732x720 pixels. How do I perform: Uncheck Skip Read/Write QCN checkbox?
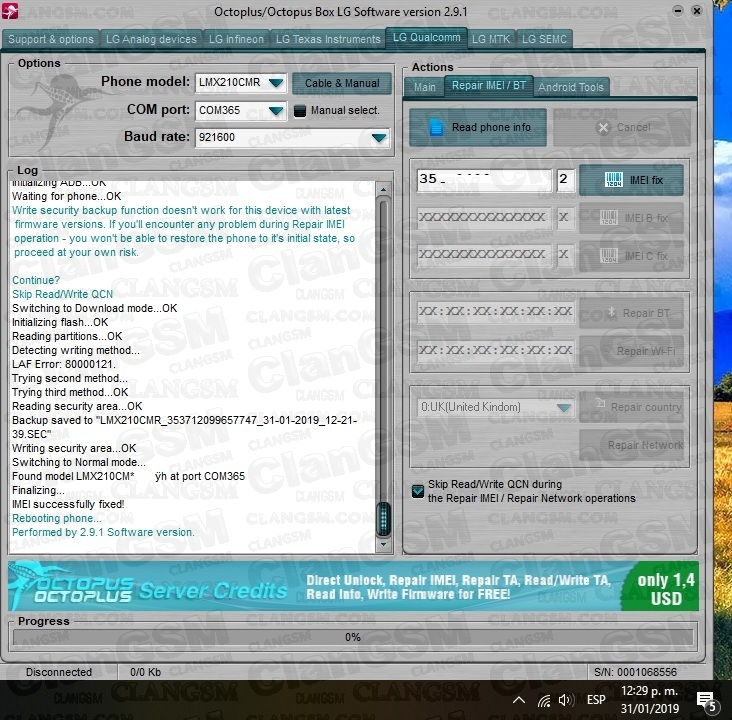pyautogui.click(x=418, y=491)
